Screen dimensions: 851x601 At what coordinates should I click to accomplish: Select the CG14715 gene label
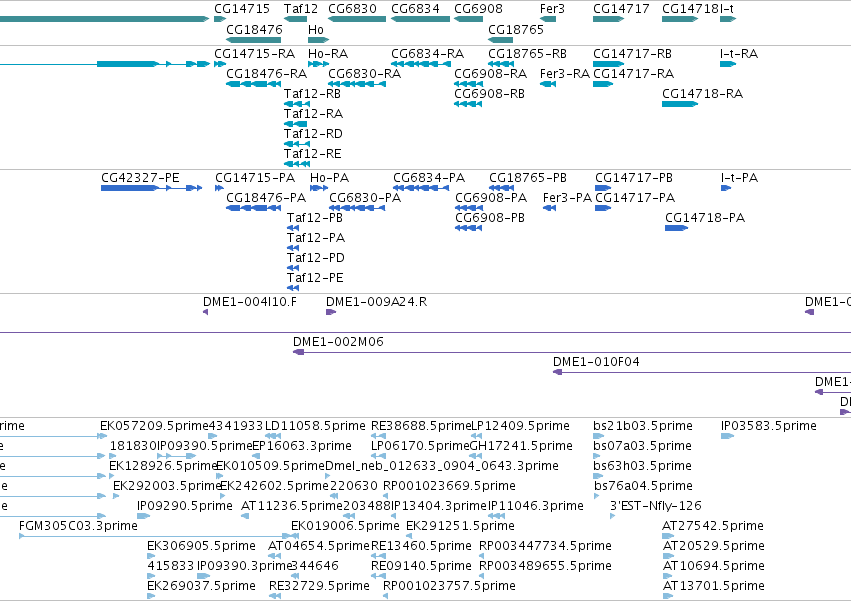tap(242, 9)
